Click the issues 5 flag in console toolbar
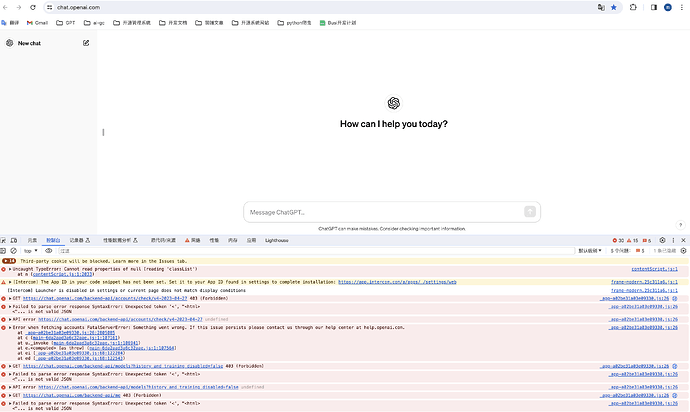 (640, 251)
